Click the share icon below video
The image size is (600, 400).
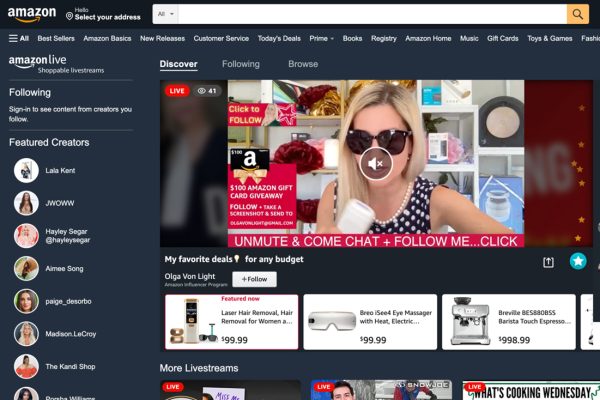(548, 262)
